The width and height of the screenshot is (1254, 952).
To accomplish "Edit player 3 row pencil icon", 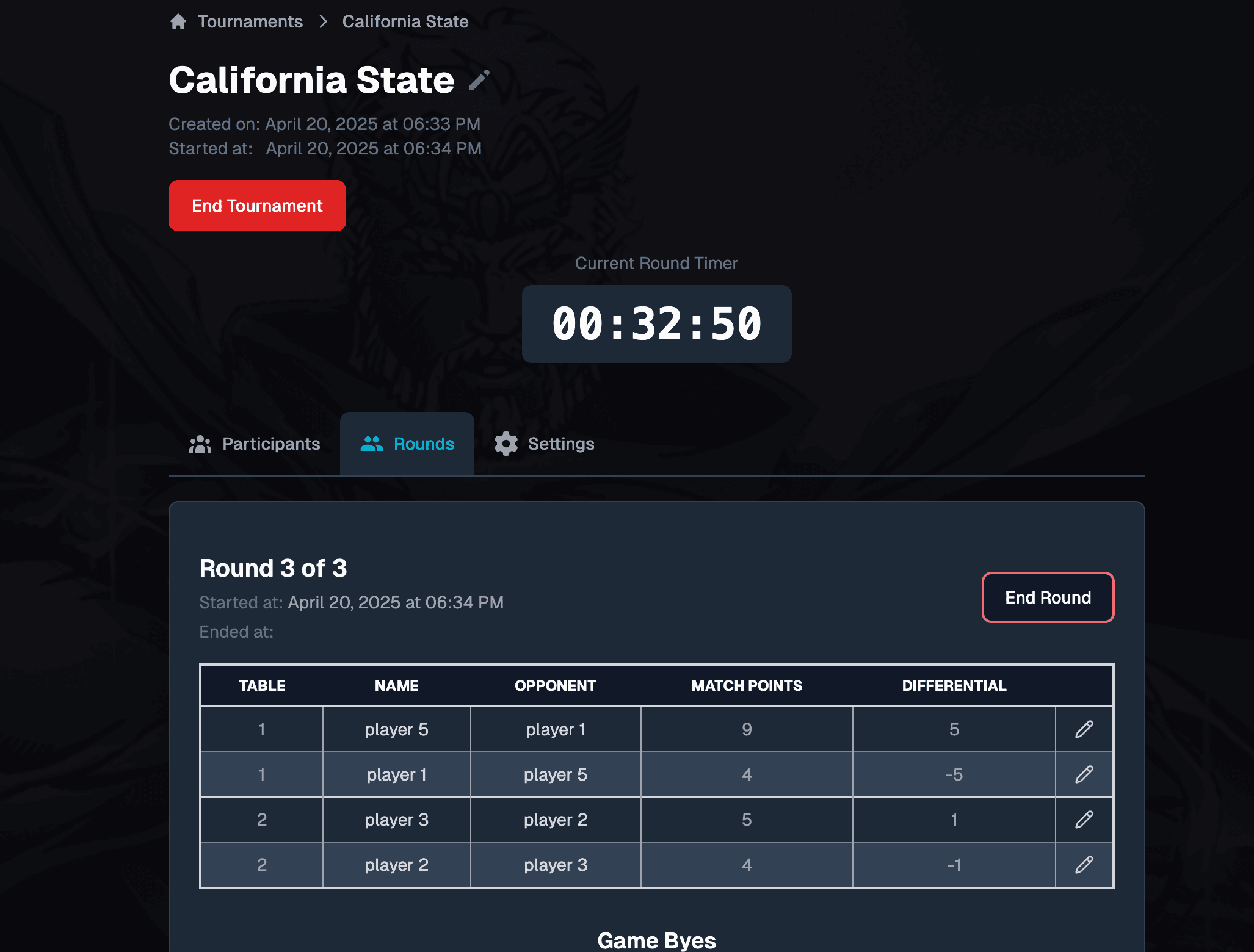I will [x=1084, y=820].
